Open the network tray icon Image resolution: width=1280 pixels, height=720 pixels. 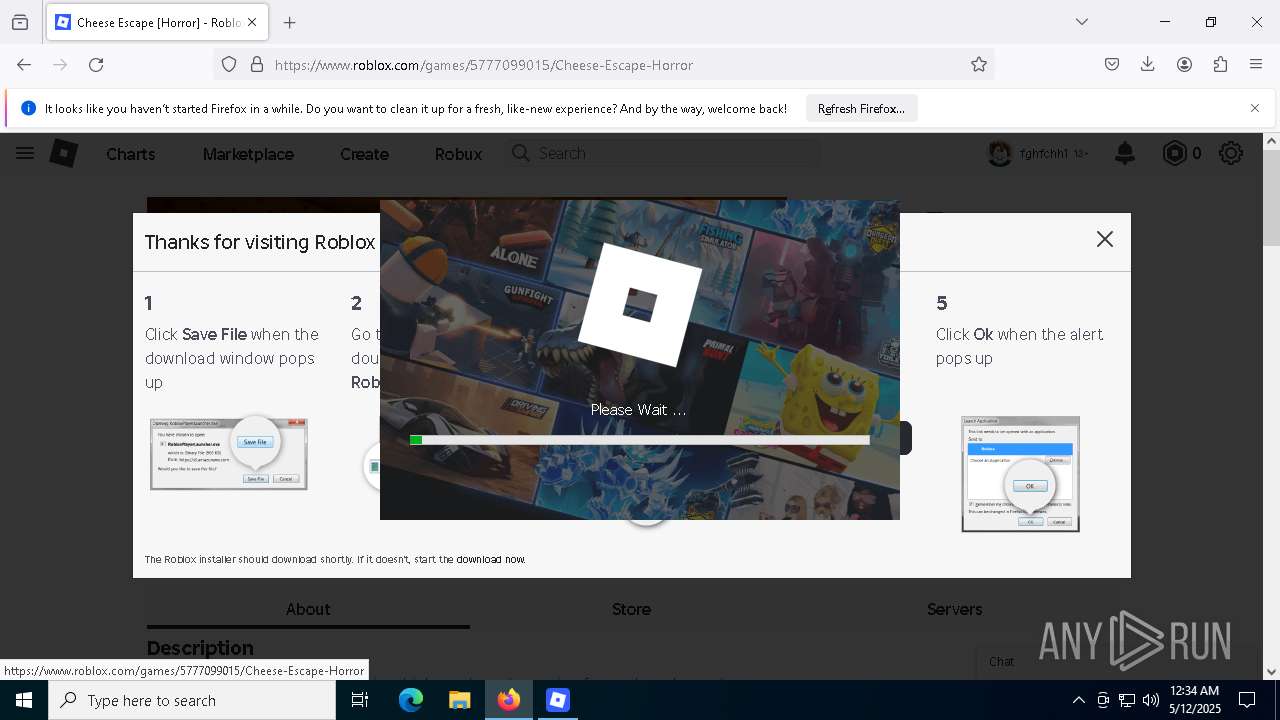point(1127,700)
